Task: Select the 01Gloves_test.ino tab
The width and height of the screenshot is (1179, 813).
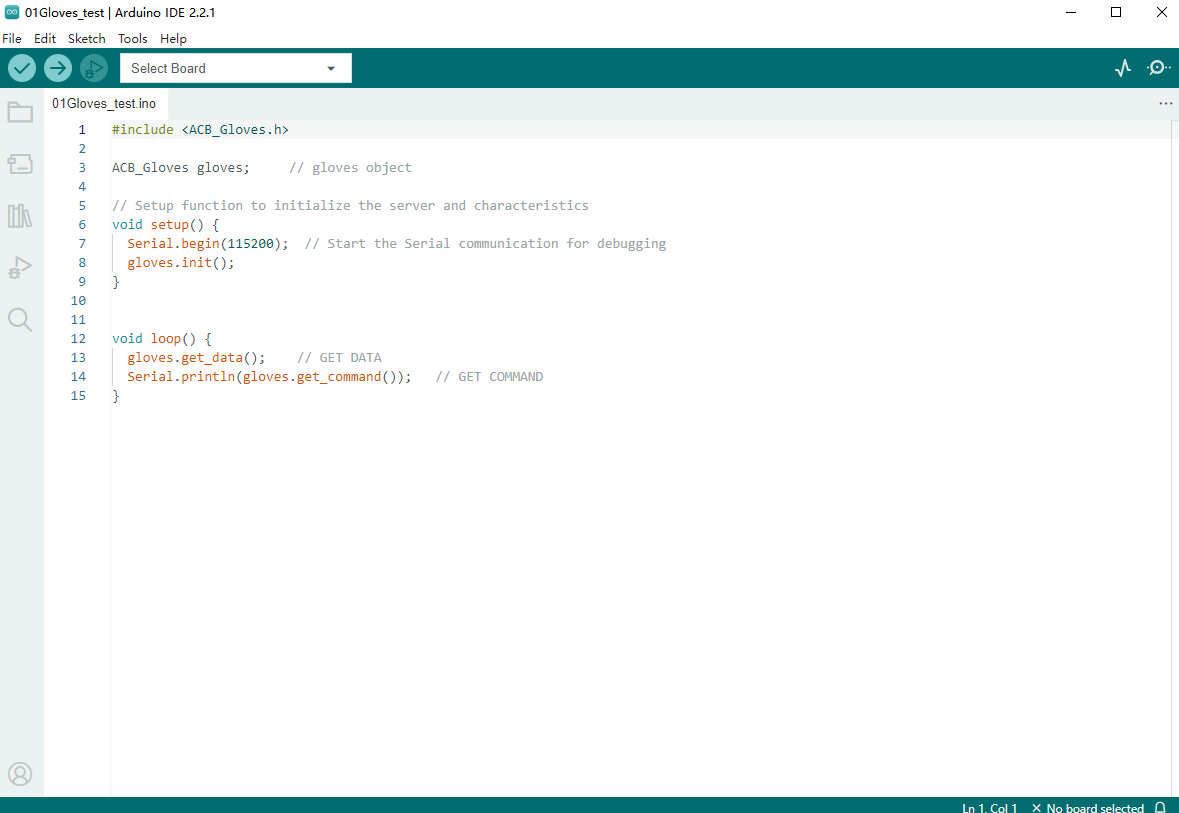Action: pos(104,104)
